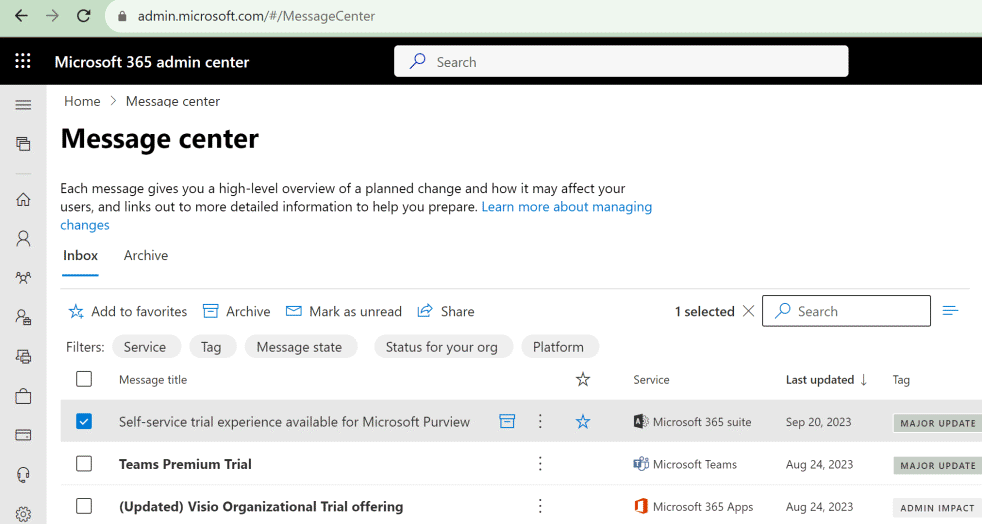982x524 pixels.
Task: Open Teams & groups sidebar icon
Action: (x=23, y=278)
